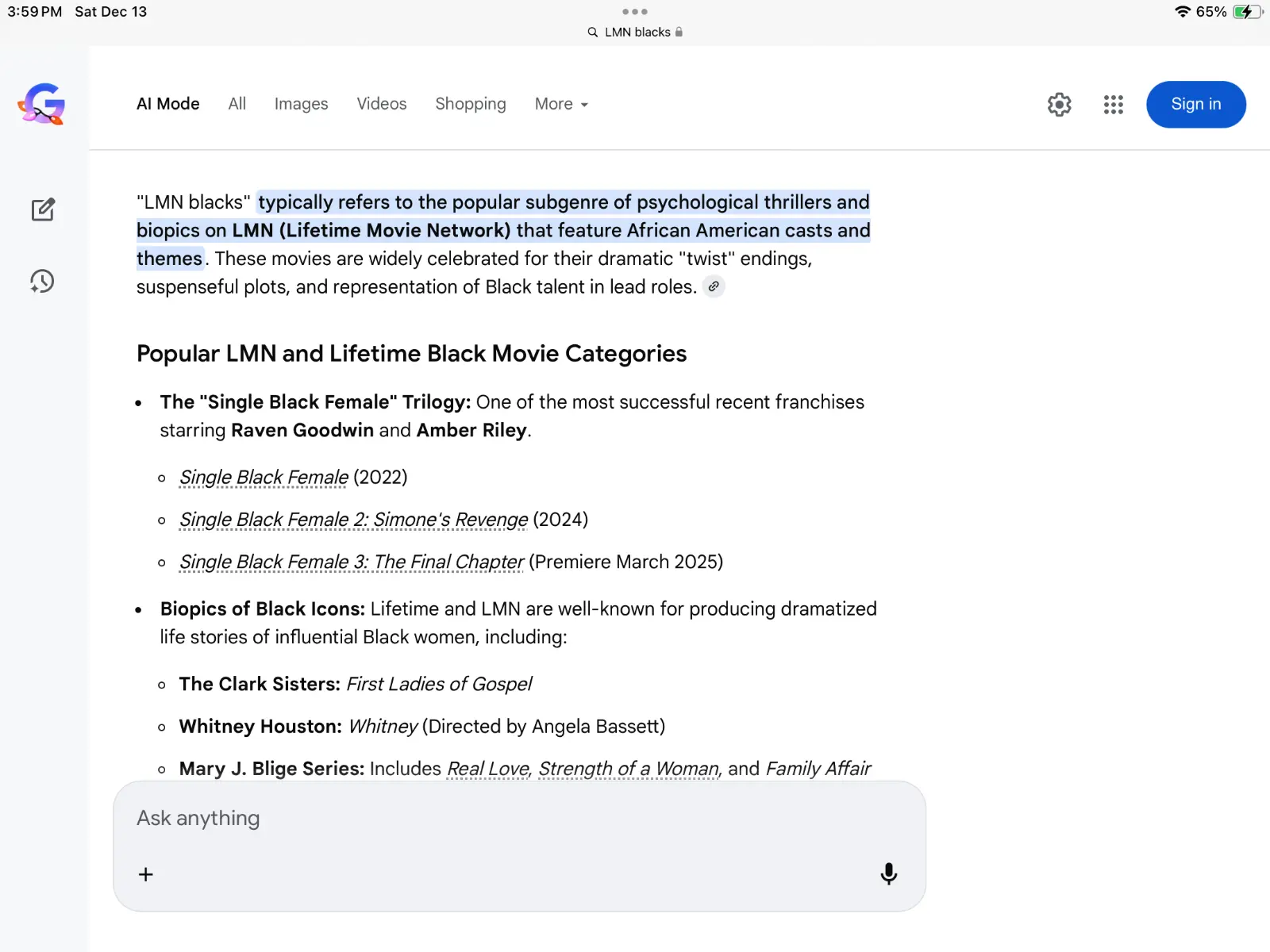
Task: Select the Shopping tab
Action: (x=470, y=104)
